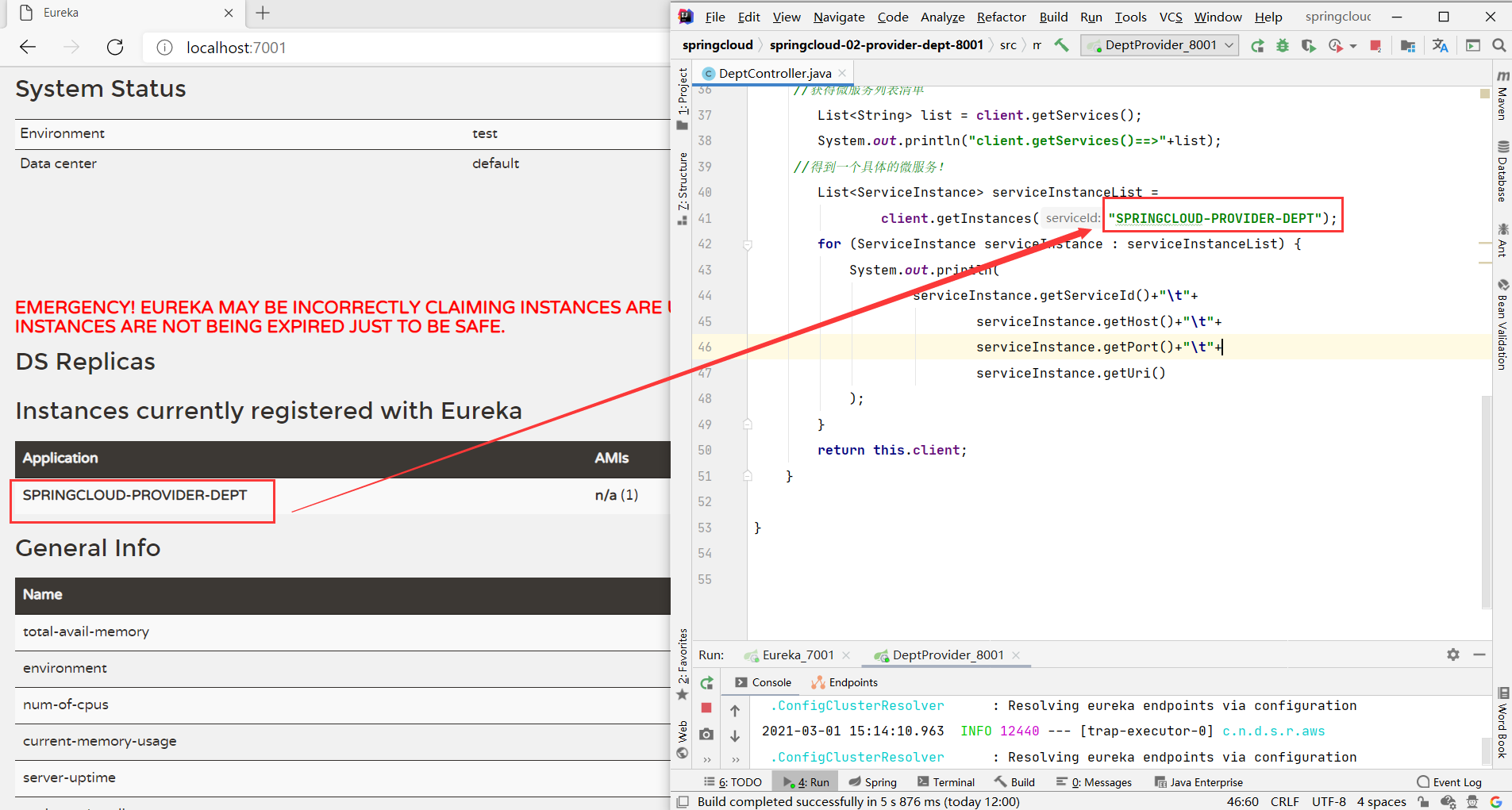Hide the Run tool window with minus icon
1512x810 pixels.
pyautogui.click(x=1479, y=655)
